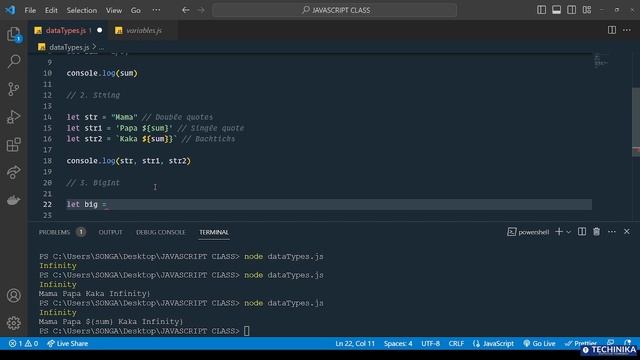Toggle primary side bar layout icon

(x=541, y=10)
